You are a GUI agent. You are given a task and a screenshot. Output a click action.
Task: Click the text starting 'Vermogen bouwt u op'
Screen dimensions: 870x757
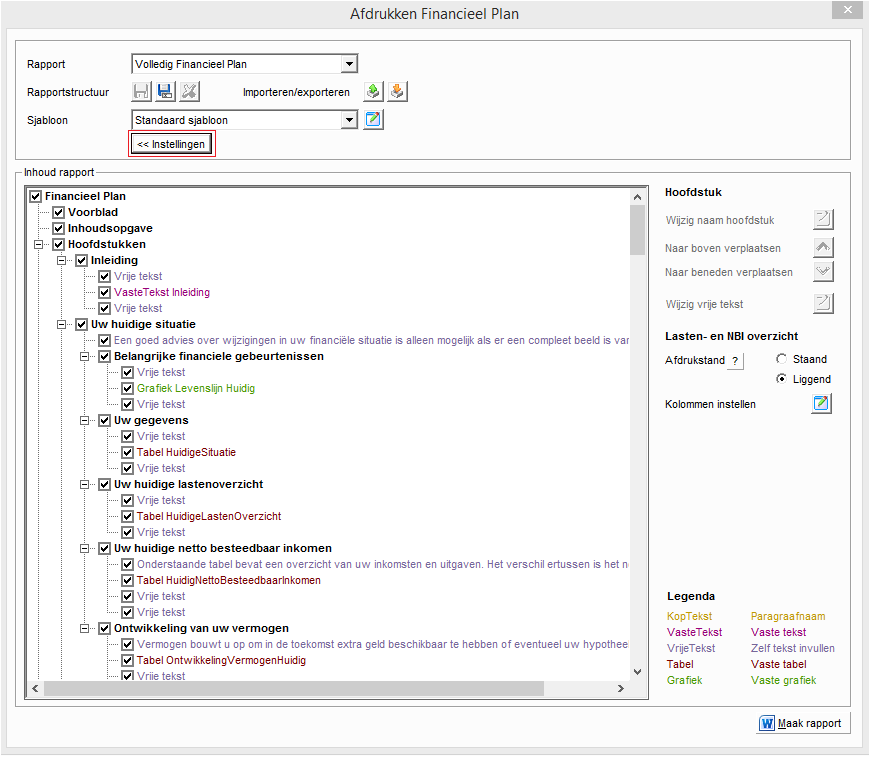382,644
